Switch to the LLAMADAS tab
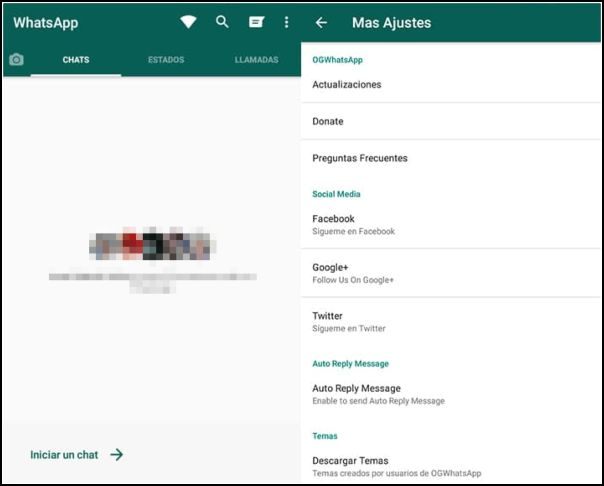The width and height of the screenshot is (604, 486). (257, 60)
